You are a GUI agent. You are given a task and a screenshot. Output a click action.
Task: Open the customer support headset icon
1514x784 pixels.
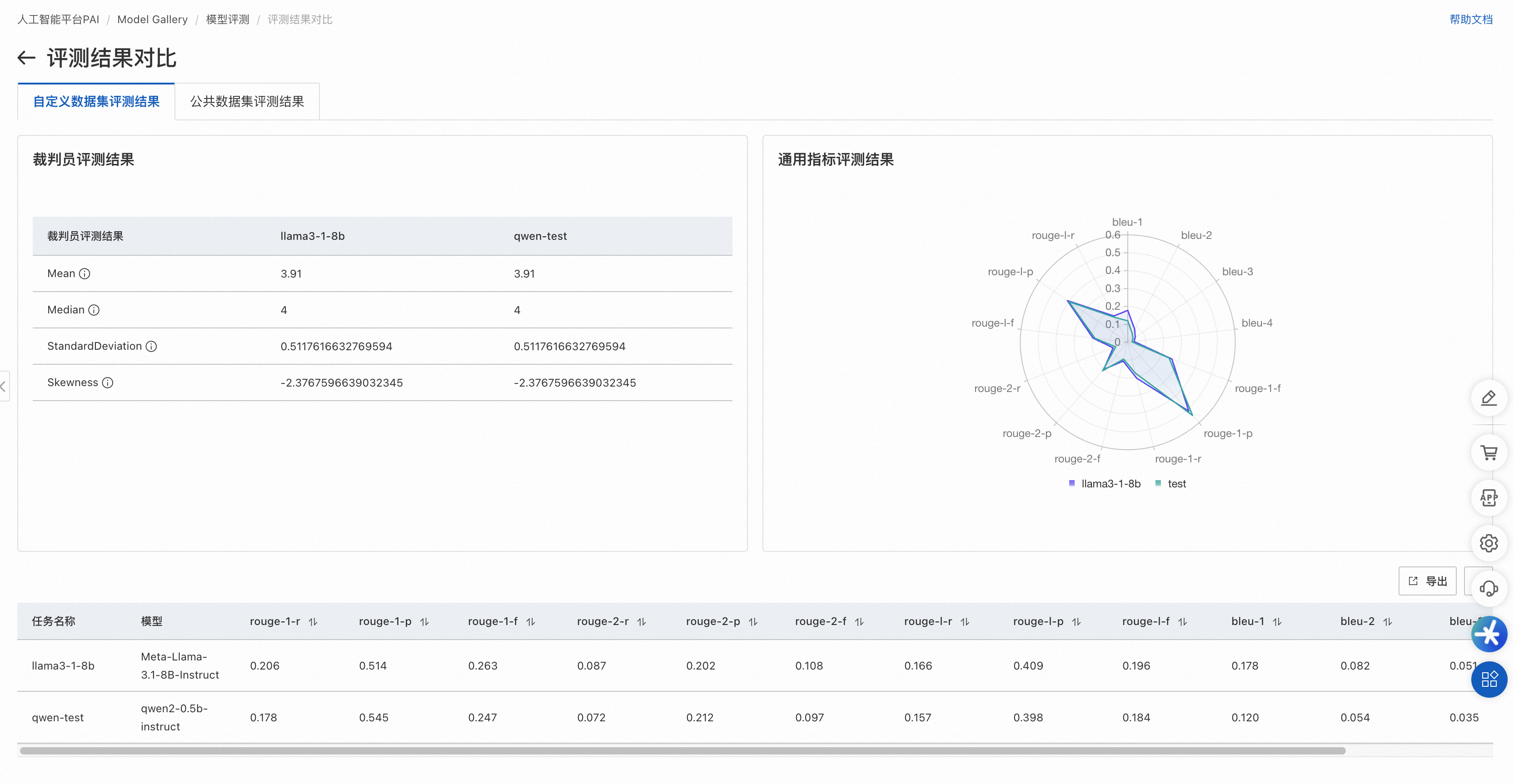[x=1488, y=588]
